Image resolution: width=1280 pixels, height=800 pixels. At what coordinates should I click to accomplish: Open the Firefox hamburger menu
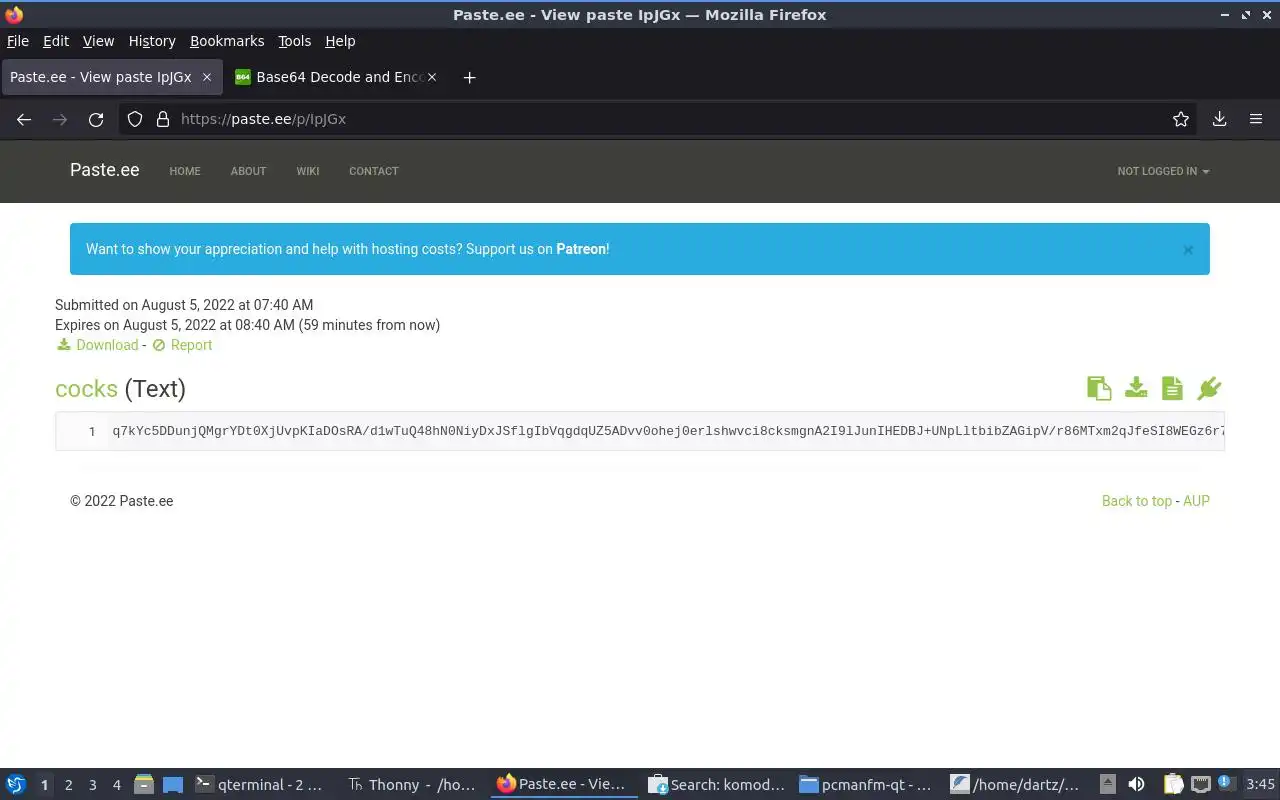tap(1256, 119)
